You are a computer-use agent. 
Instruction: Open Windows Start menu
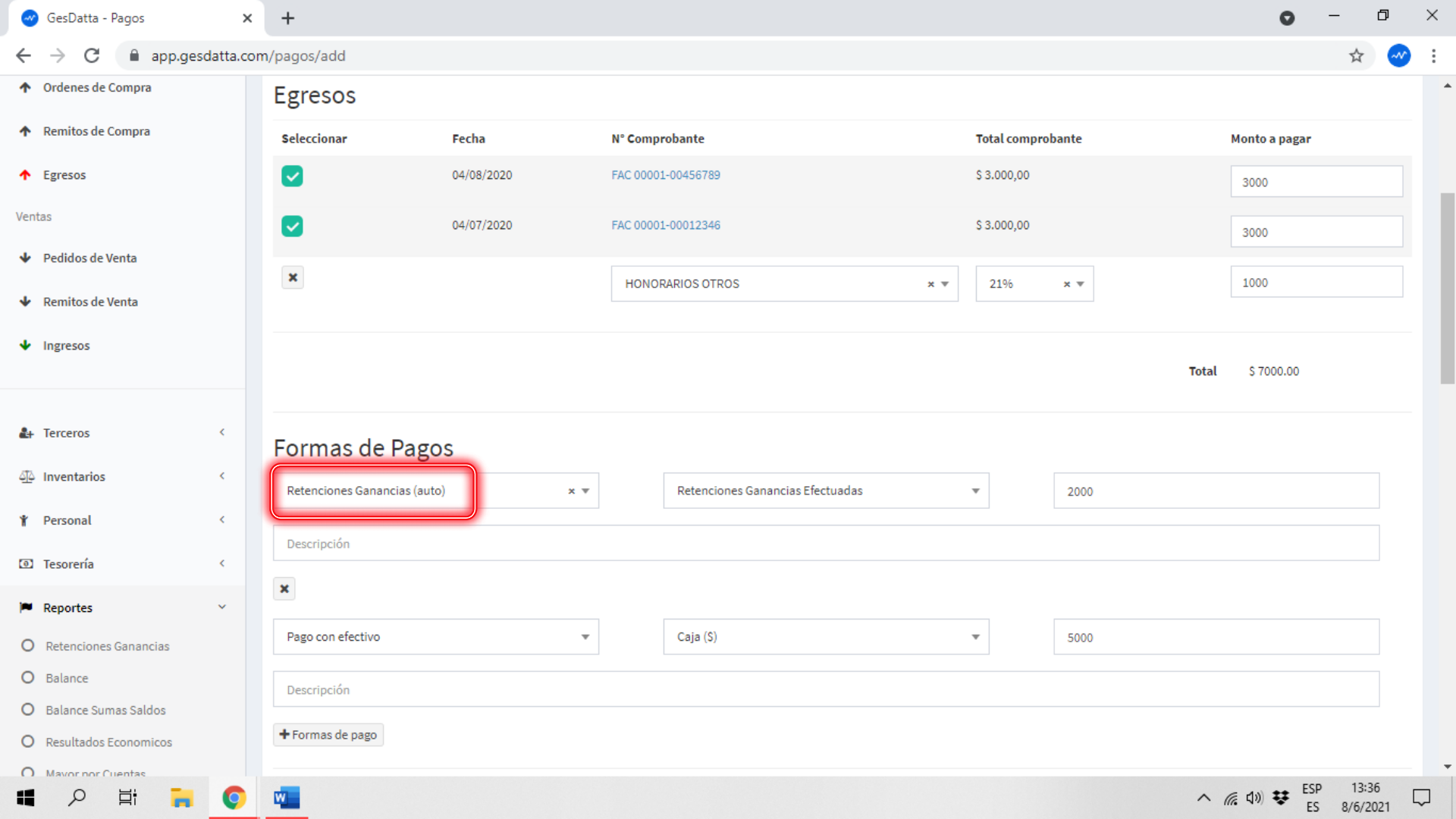26,798
